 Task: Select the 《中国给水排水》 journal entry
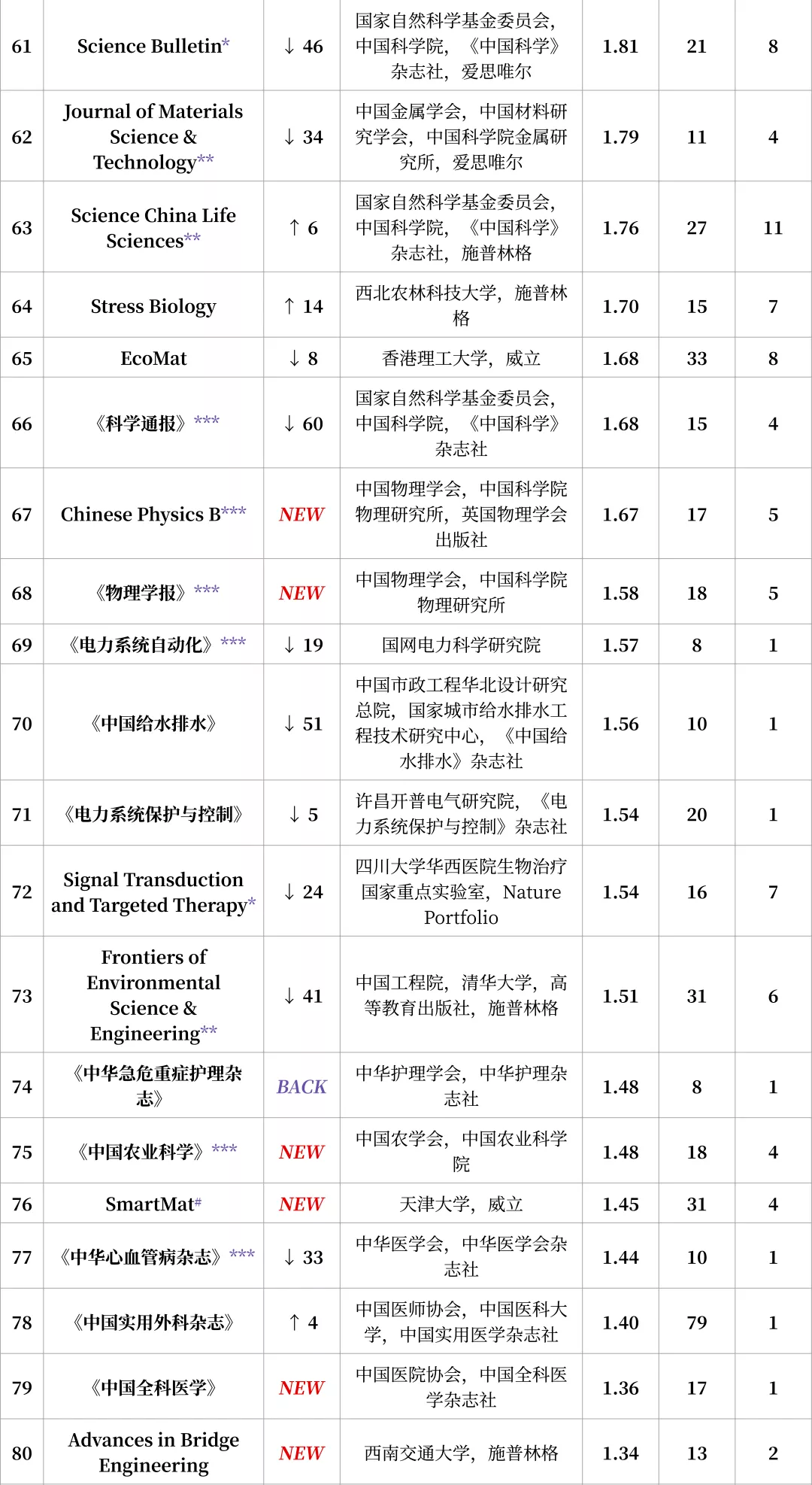point(153,724)
